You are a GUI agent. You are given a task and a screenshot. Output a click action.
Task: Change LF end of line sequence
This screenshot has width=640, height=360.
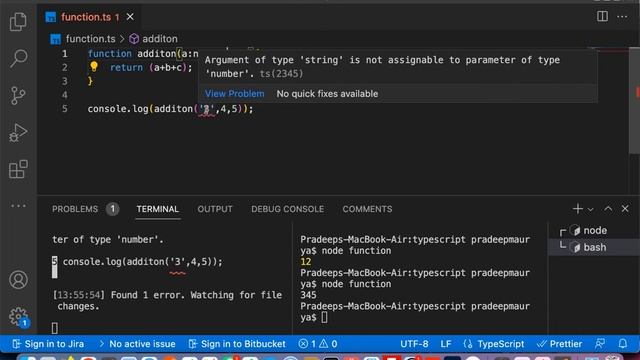[446, 344]
